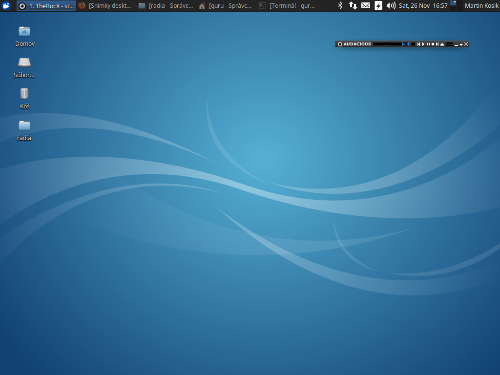Click the Audacious seek position bar
The image size is (500, 375).
coord(449,44)
